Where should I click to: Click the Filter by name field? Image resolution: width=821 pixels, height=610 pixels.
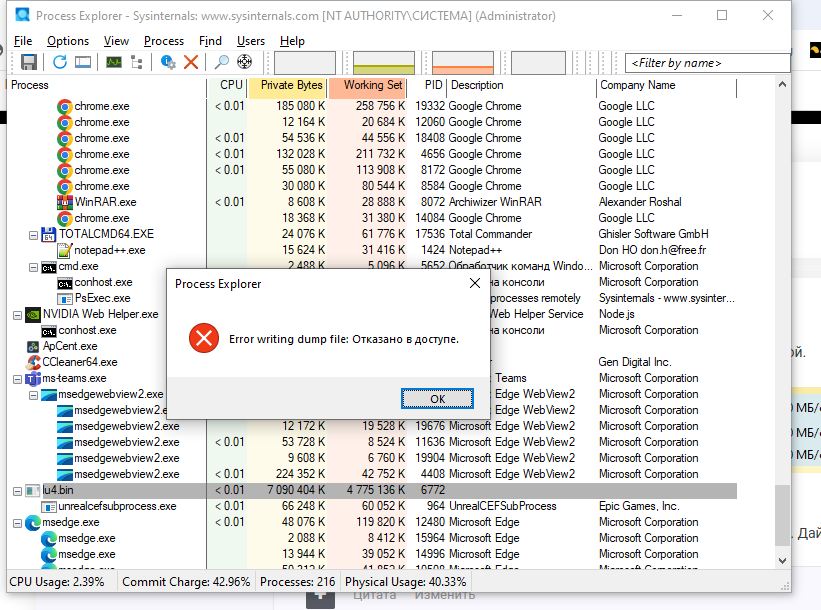[x=707, y=63]
